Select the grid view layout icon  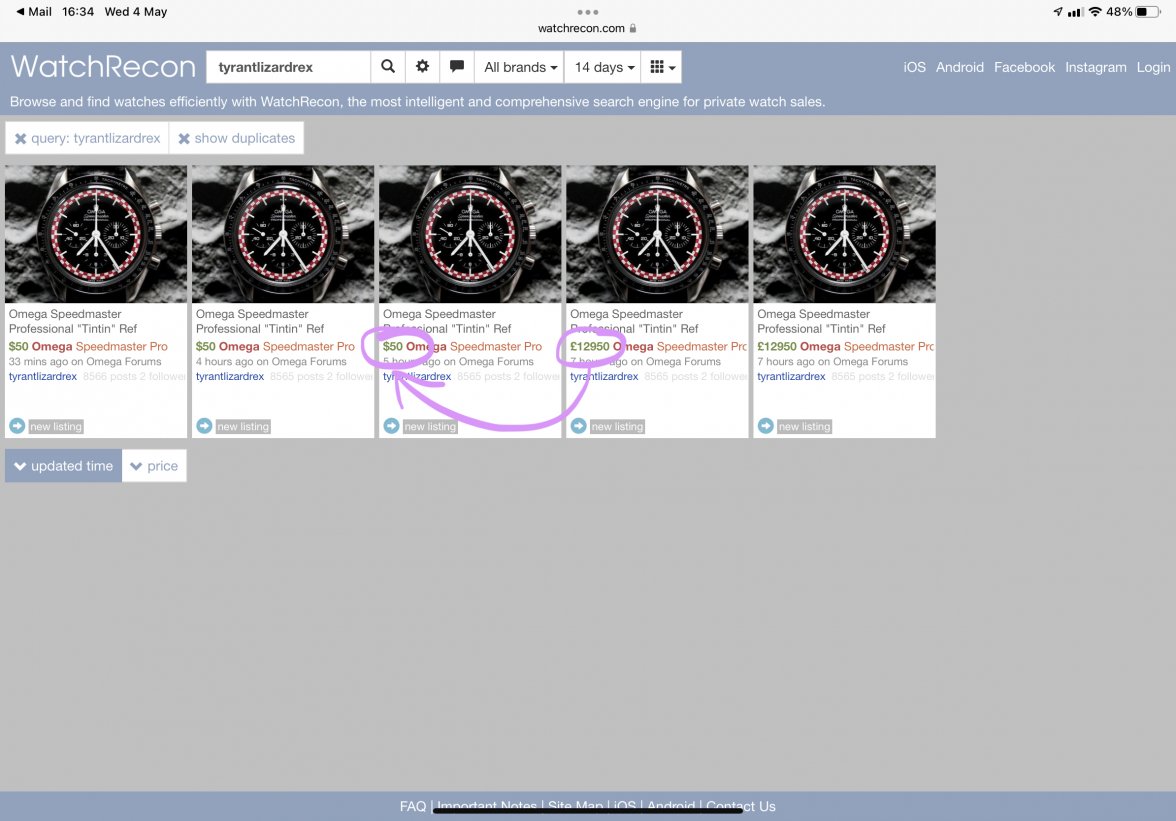659,66
